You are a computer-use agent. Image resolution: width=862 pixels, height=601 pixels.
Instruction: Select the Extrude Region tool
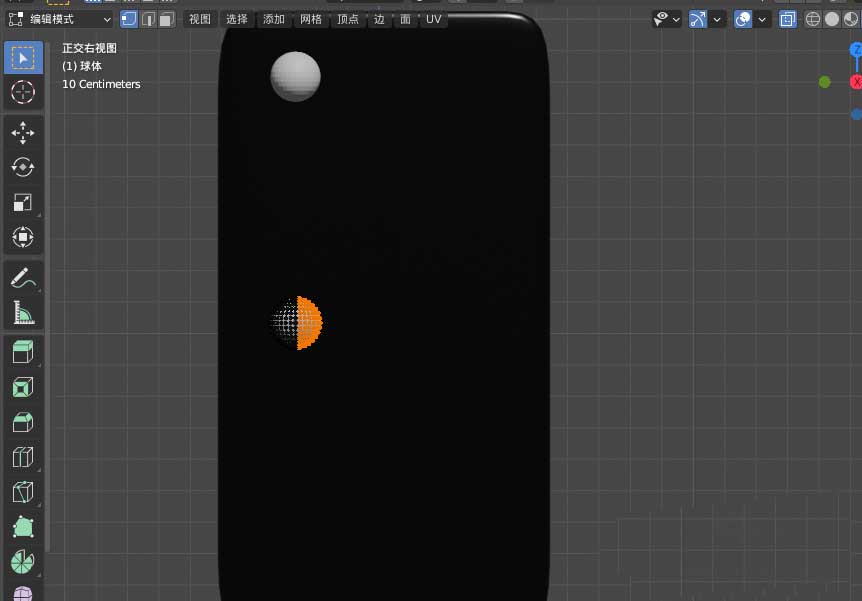tap(23, 352)
